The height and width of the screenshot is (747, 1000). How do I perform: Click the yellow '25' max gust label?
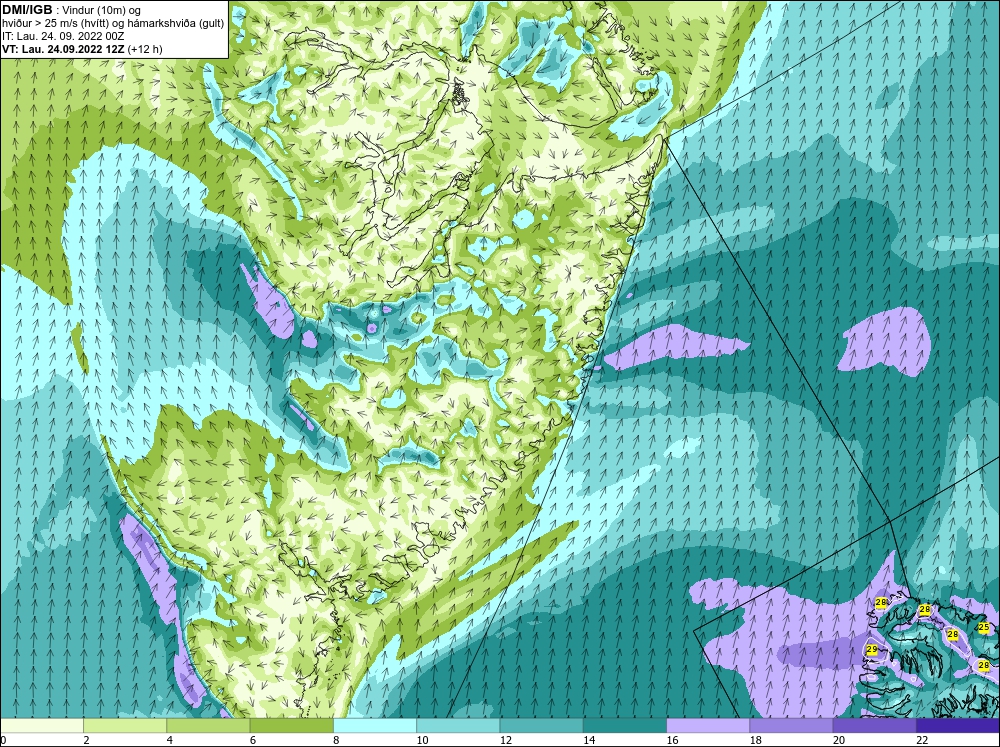[x=983, y=627]
